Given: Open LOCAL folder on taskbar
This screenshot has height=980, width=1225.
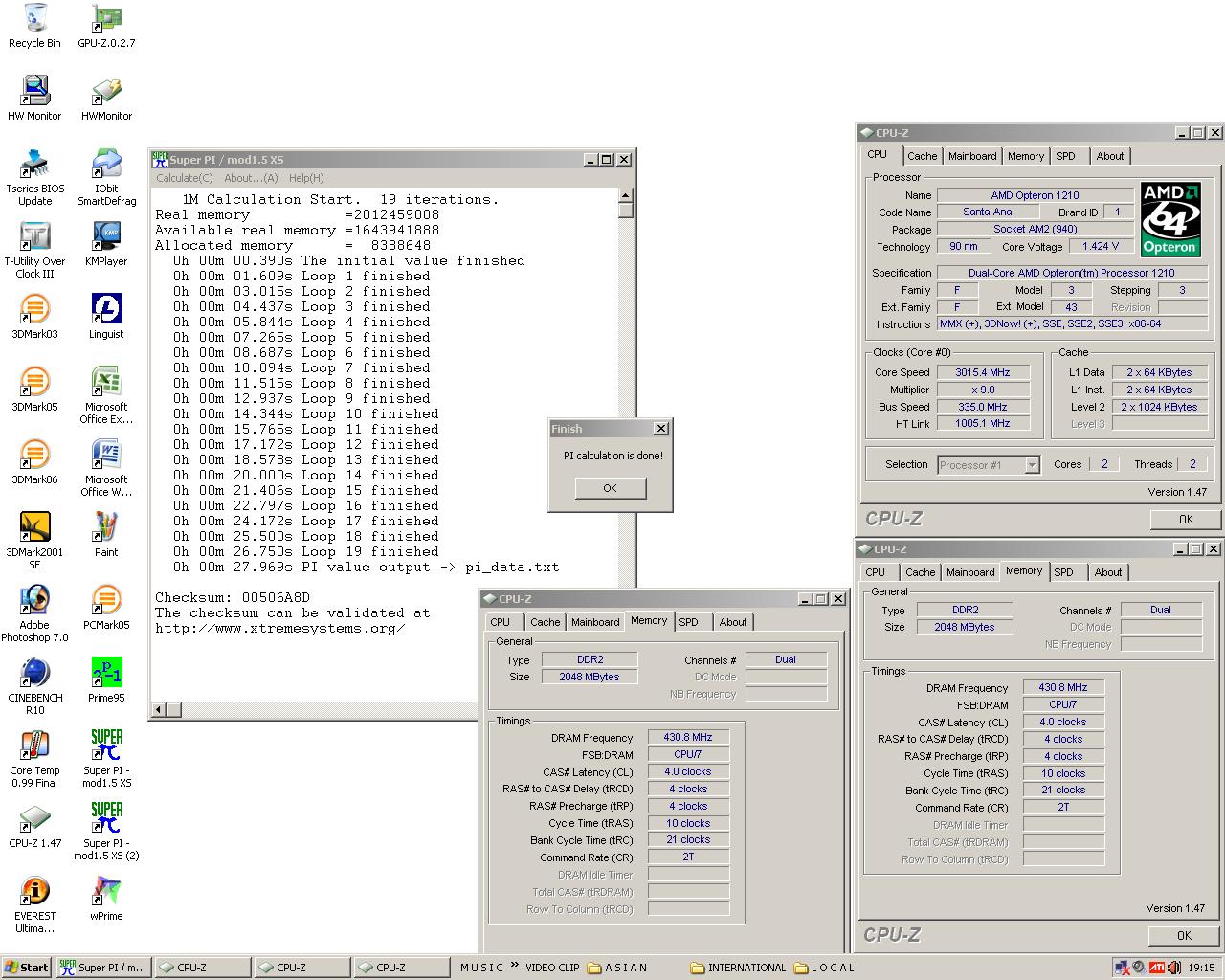Looking at the screenshot, I should (x=824, y=968).
